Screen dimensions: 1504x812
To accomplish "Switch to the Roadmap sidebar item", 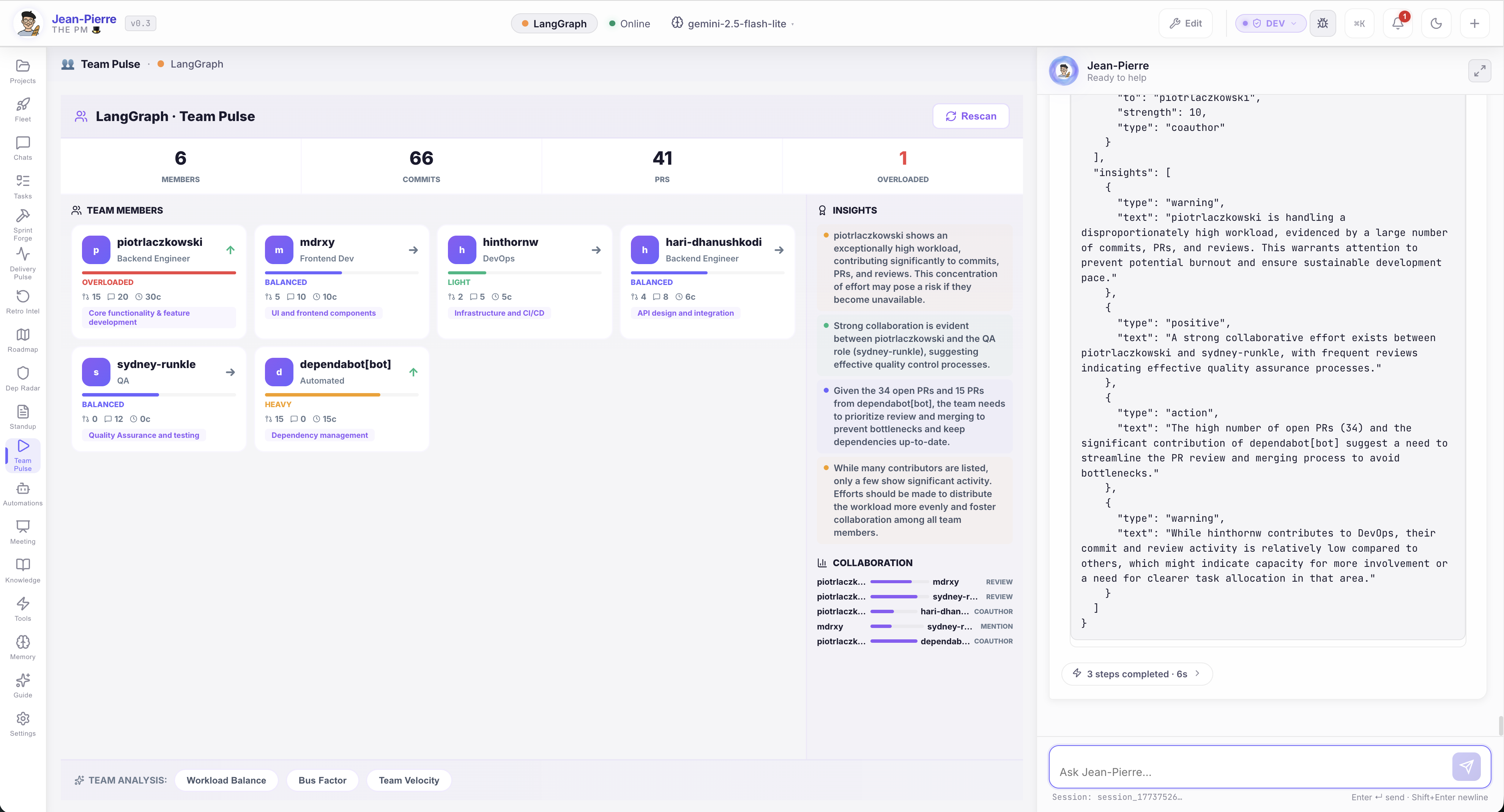I will coord(23,340).
